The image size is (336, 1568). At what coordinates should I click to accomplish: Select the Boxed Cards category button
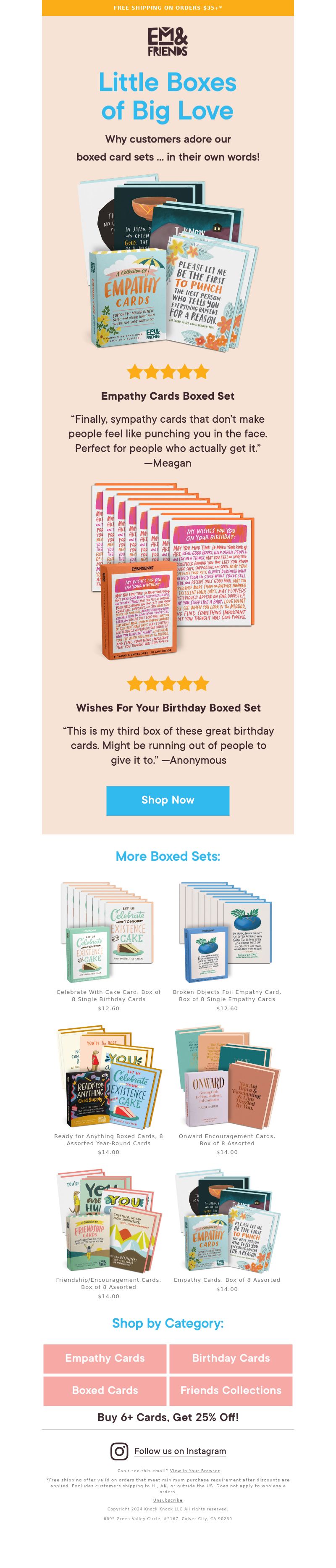coord(105,1390)
